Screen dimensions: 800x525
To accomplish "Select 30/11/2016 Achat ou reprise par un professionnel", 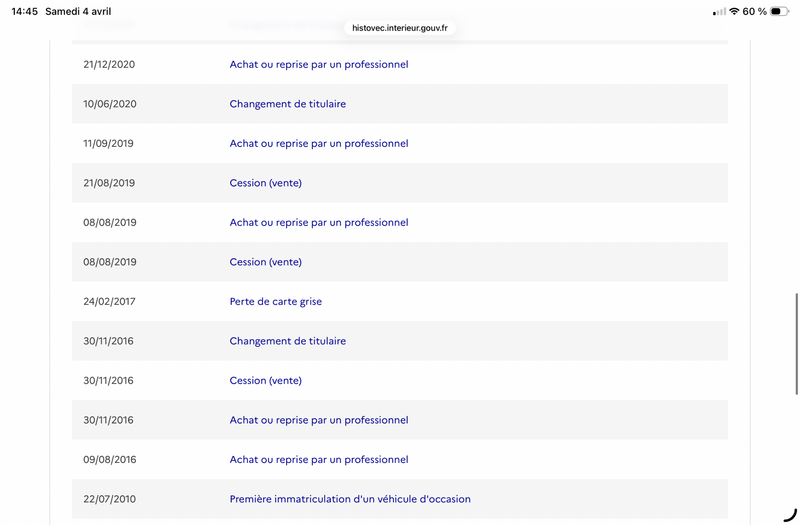I will coord(318,420).
